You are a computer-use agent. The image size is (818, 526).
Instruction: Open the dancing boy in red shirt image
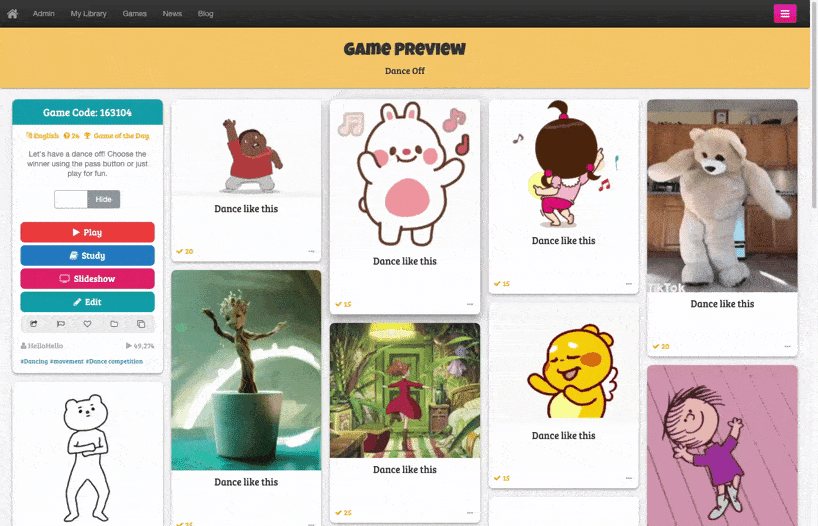click(246, 148)
